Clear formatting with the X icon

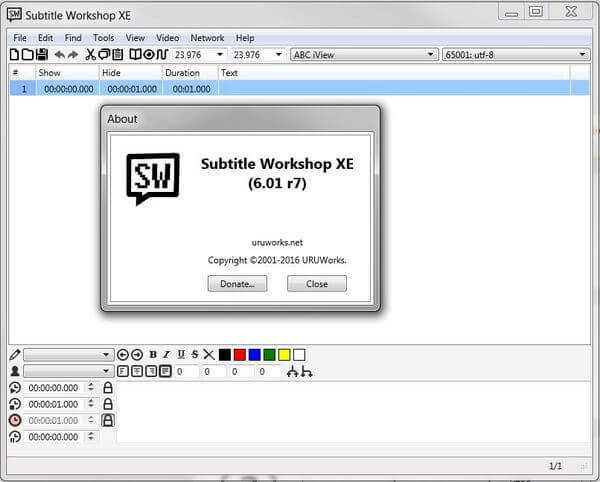[x=209, y=355]
